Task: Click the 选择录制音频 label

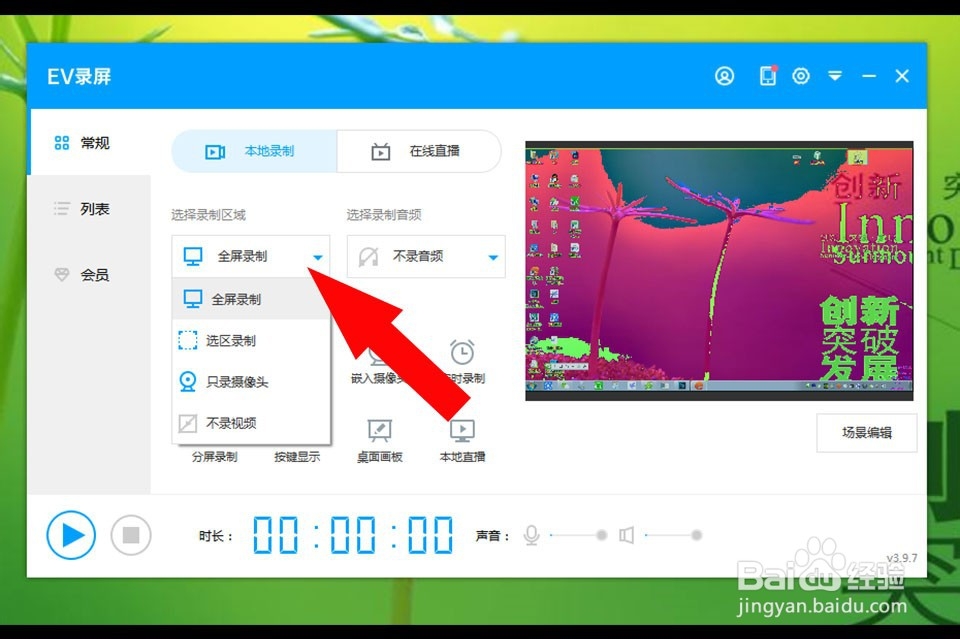Action: coord(384,215)
